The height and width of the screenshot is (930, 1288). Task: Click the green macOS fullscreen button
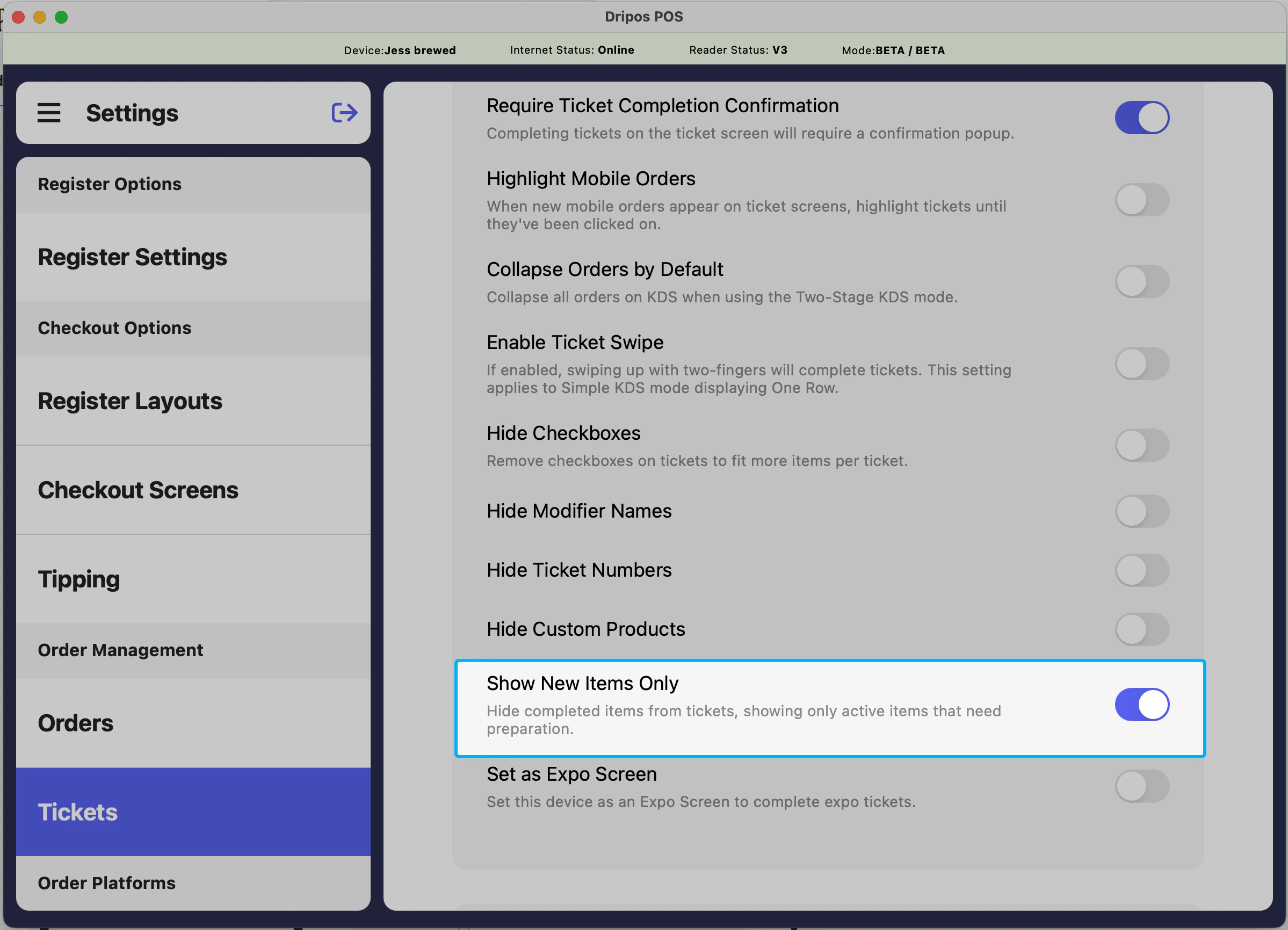pos(61,17)
